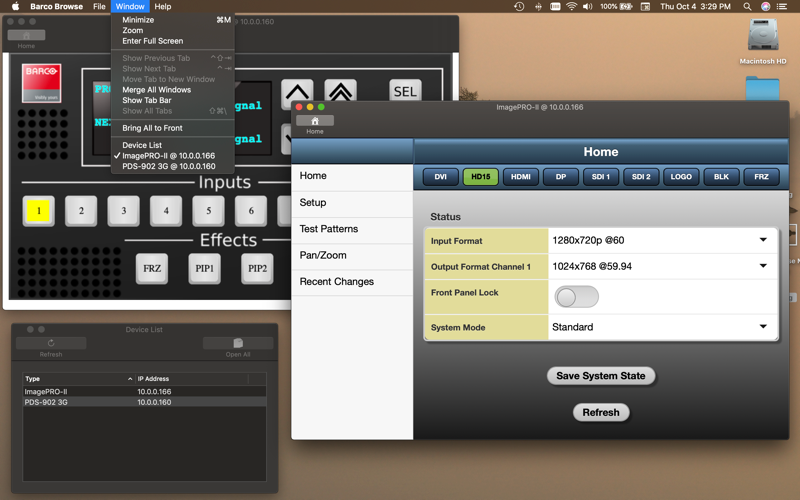
Task: Click the Open All icon in Device List
Action: click(238, 343)
